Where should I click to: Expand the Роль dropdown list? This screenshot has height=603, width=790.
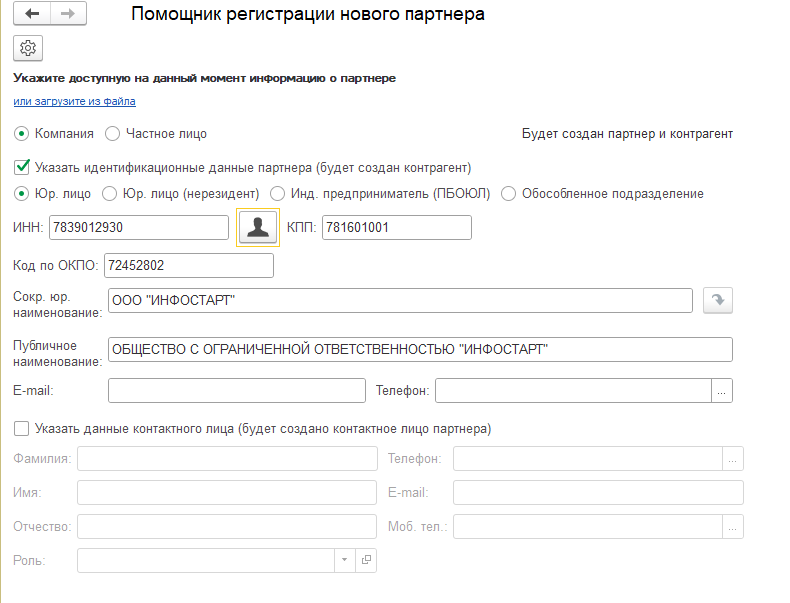[x=345, y=561]
